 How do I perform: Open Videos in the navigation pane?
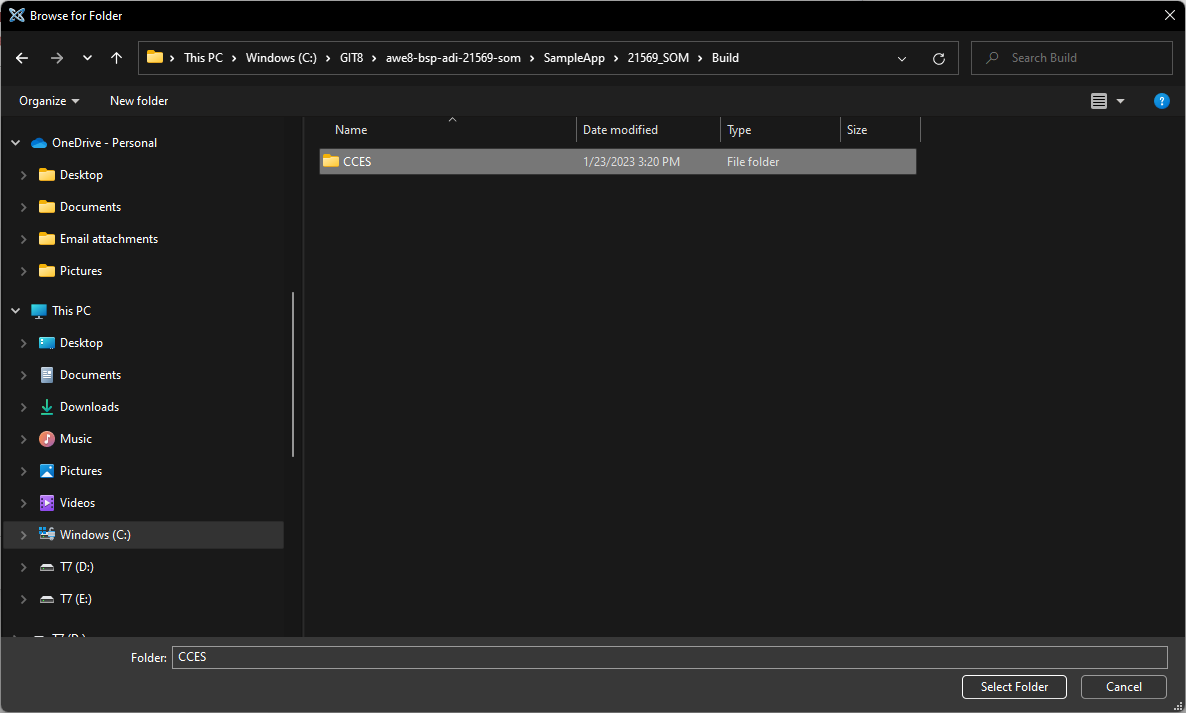(77, 503)
